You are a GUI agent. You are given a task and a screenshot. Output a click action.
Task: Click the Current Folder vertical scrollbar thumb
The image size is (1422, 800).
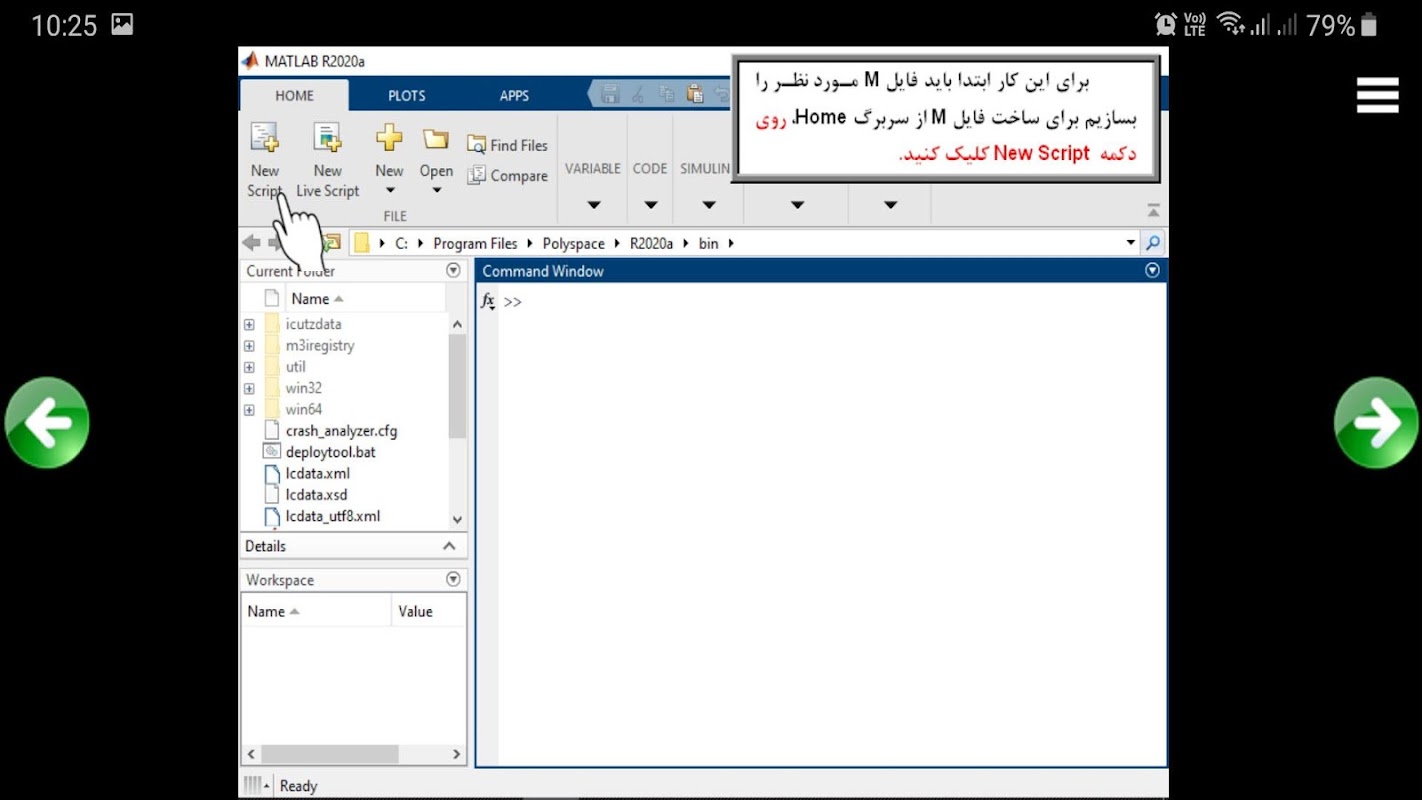pos(458,385)
